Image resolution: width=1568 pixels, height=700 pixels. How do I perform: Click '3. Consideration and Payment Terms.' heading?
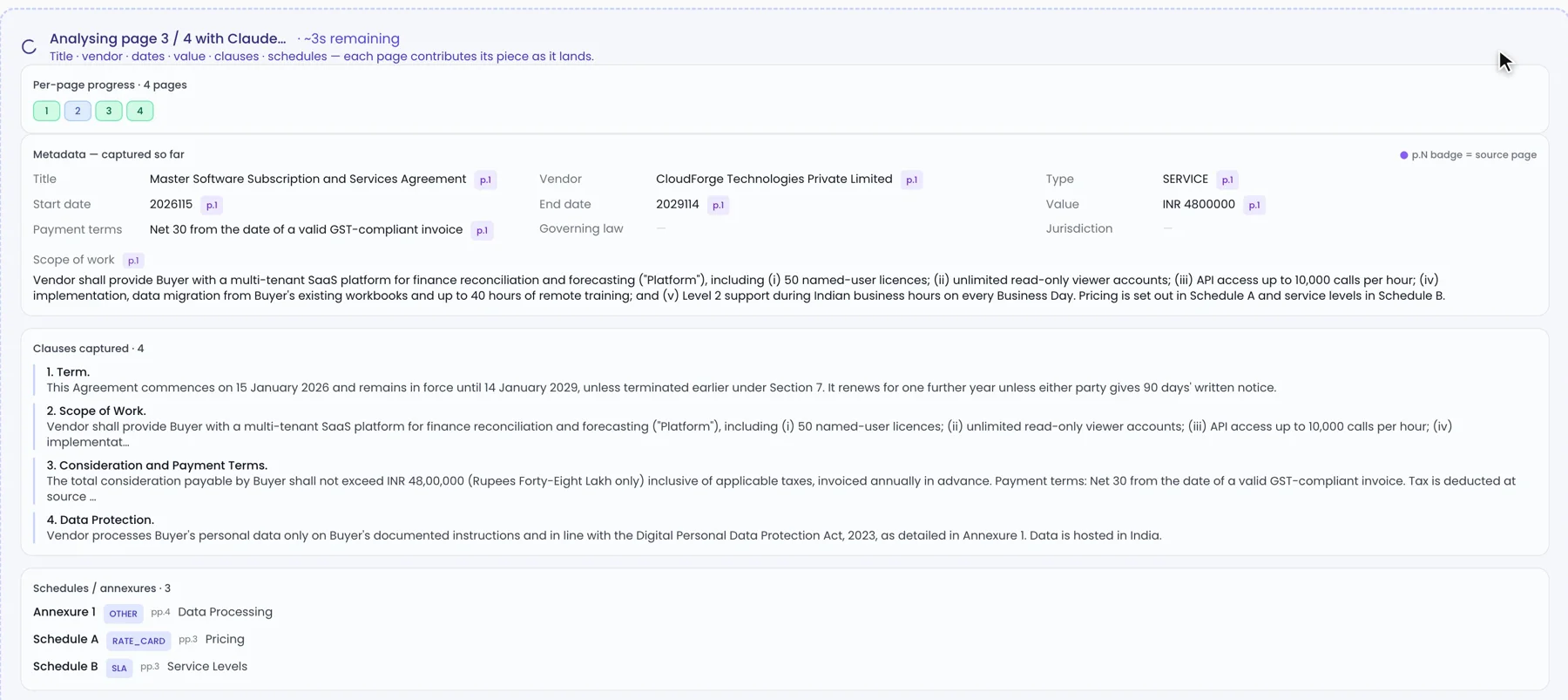click(157, 466)
